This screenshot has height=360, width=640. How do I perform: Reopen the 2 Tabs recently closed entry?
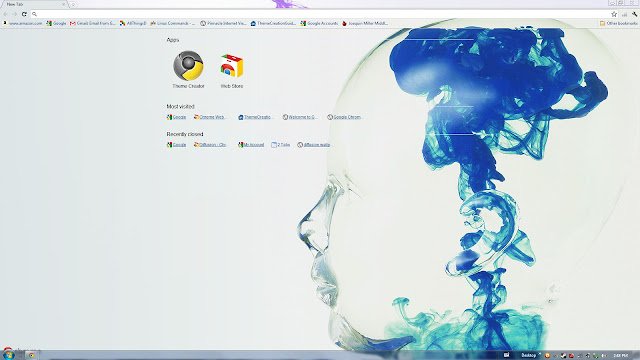[x=280, y=145]
